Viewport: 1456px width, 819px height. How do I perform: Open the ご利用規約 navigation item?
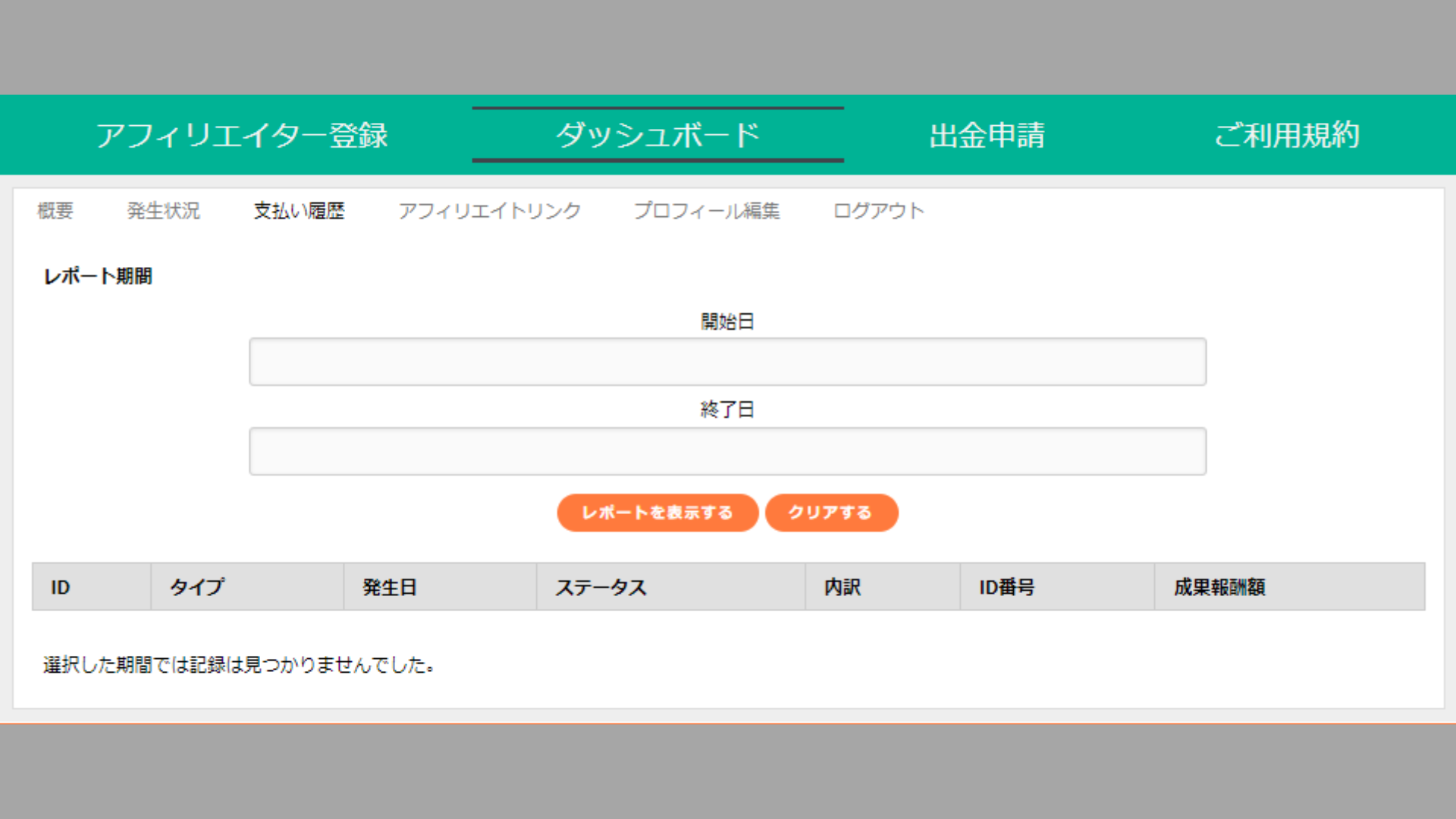(x=1287, y=135)
